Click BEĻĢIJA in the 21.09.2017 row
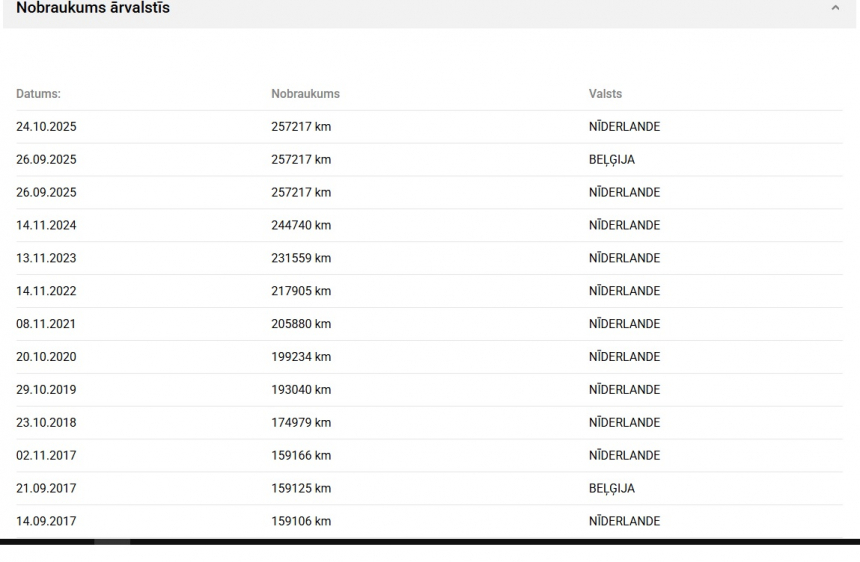The image size is (860, 562). coord(612,489)
